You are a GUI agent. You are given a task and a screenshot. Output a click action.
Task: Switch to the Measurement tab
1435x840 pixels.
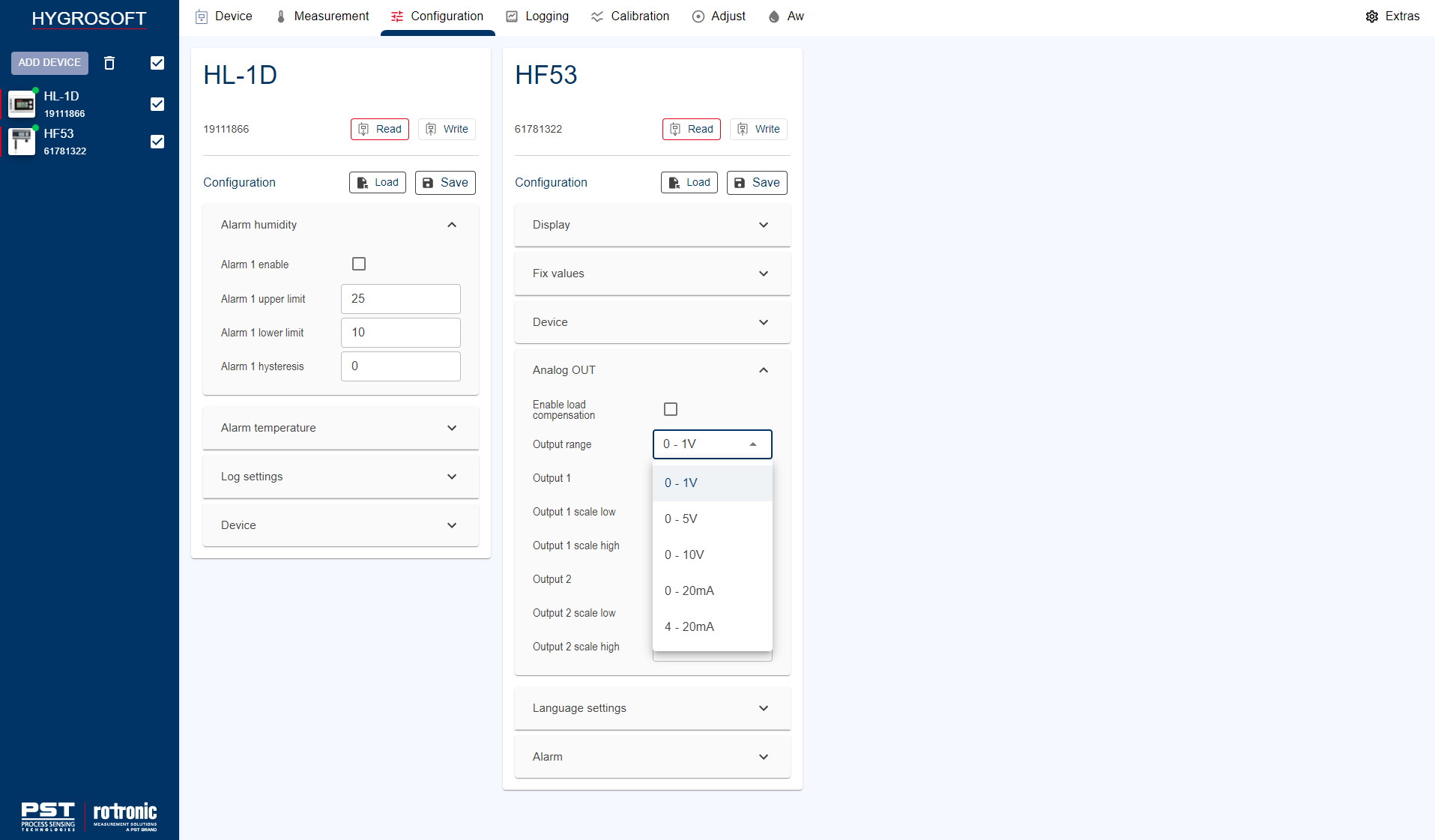pos(322,16)
